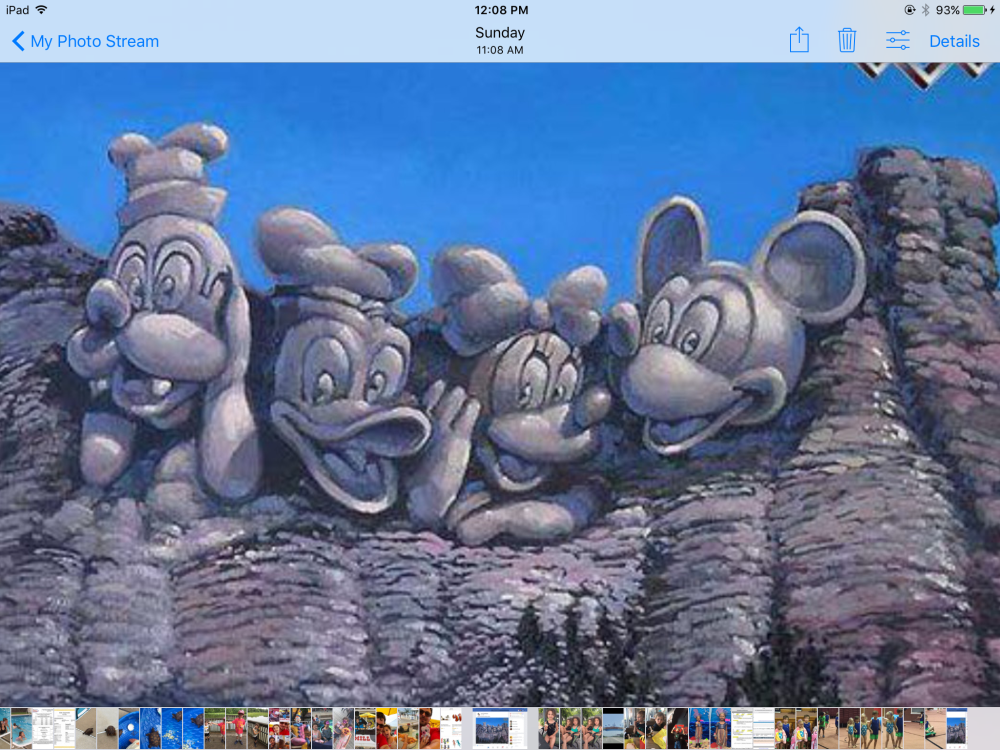Select the lake horizon thumbnail with black bars

click(x=613, y=728)
